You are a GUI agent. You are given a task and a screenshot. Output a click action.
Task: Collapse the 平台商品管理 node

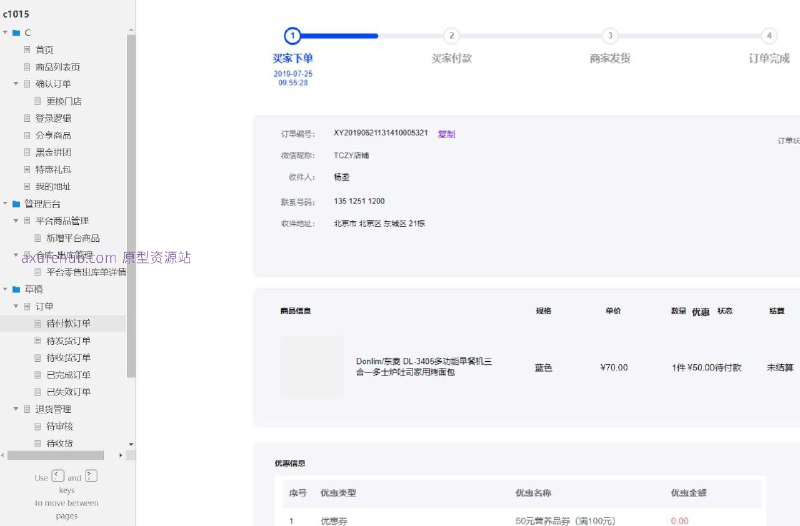(x=16, y=221)
